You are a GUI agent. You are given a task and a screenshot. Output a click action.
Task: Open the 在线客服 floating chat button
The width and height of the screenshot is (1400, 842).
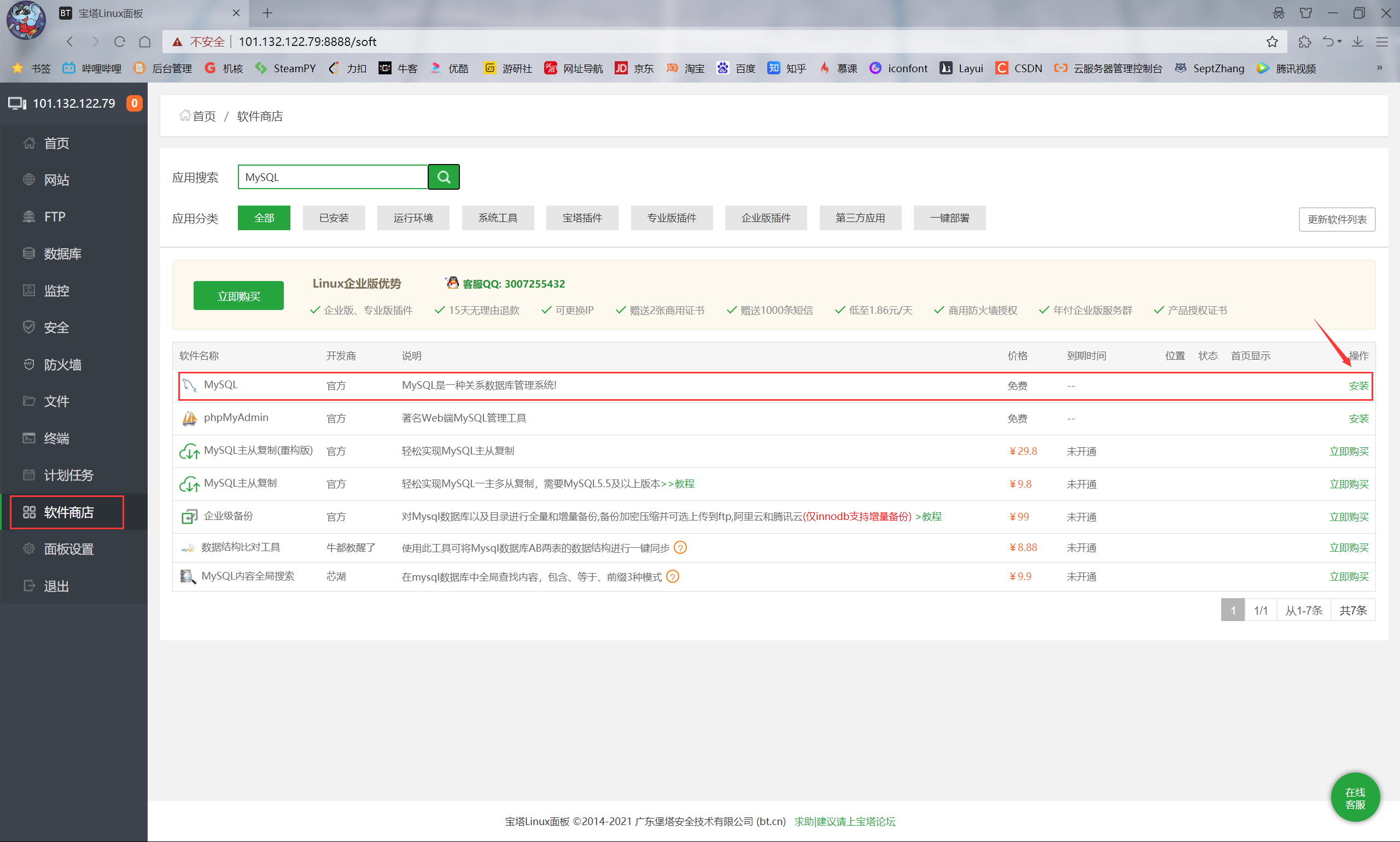1355,797
